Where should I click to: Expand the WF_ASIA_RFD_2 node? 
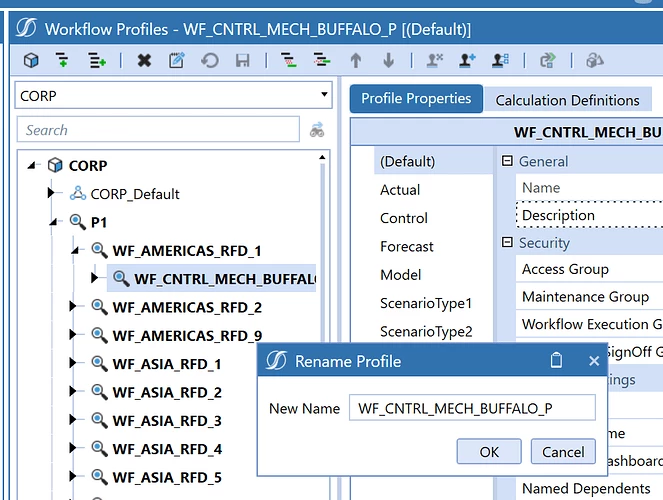(x=72, y=391)
